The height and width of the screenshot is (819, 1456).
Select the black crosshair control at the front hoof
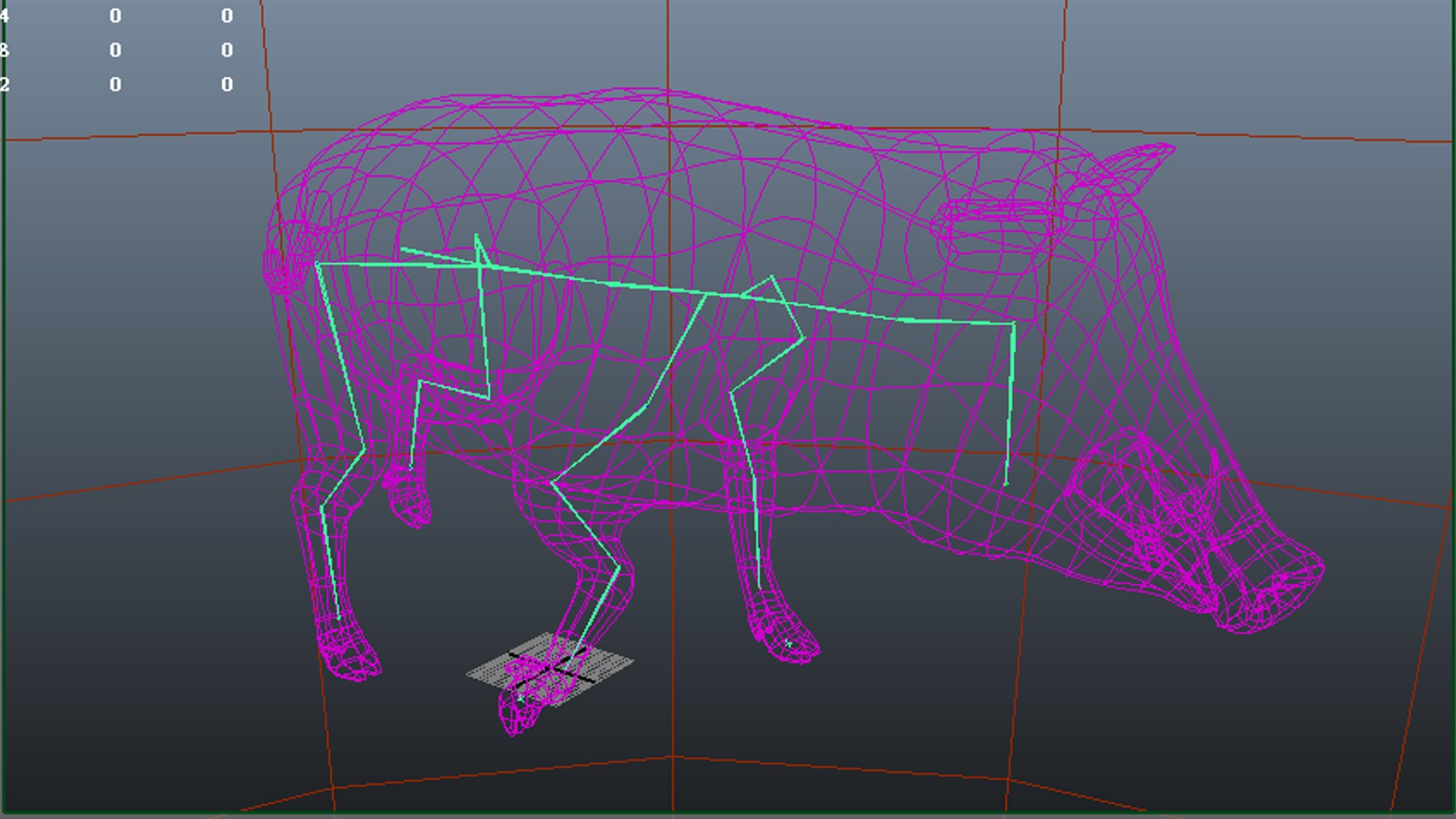(551, 669)
